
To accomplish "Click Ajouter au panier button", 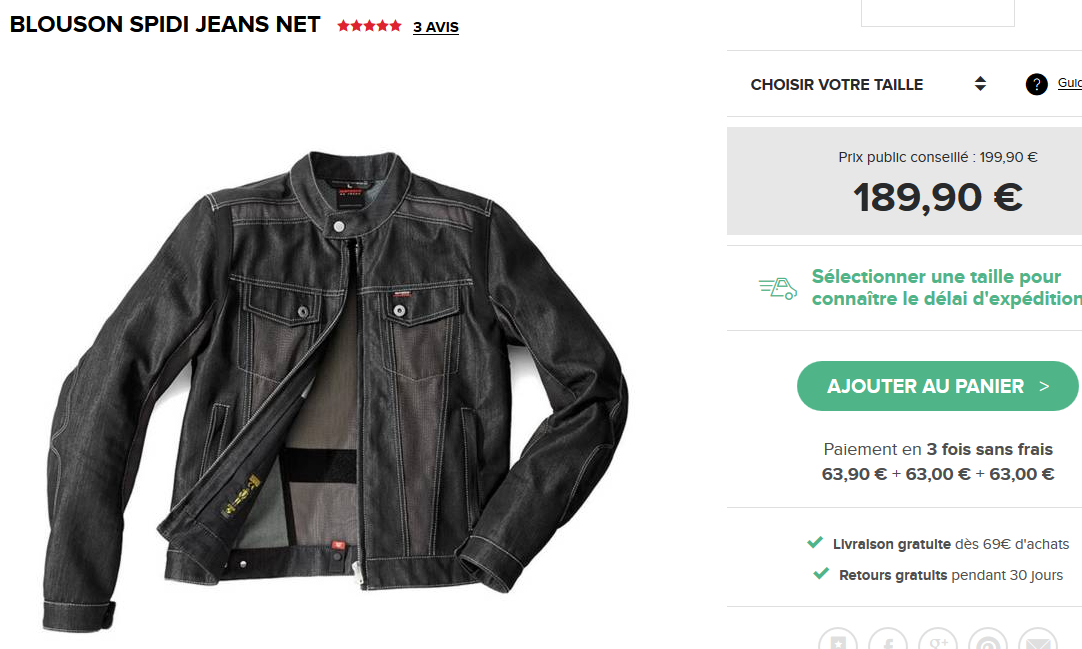I will (x=937, y=386).
